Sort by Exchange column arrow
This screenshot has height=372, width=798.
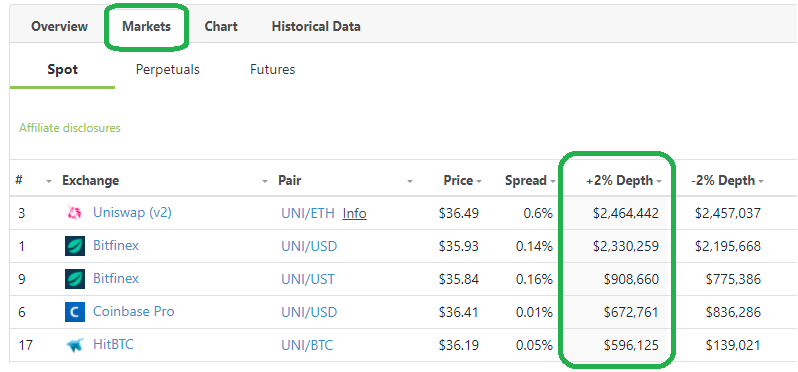point(265,181)
